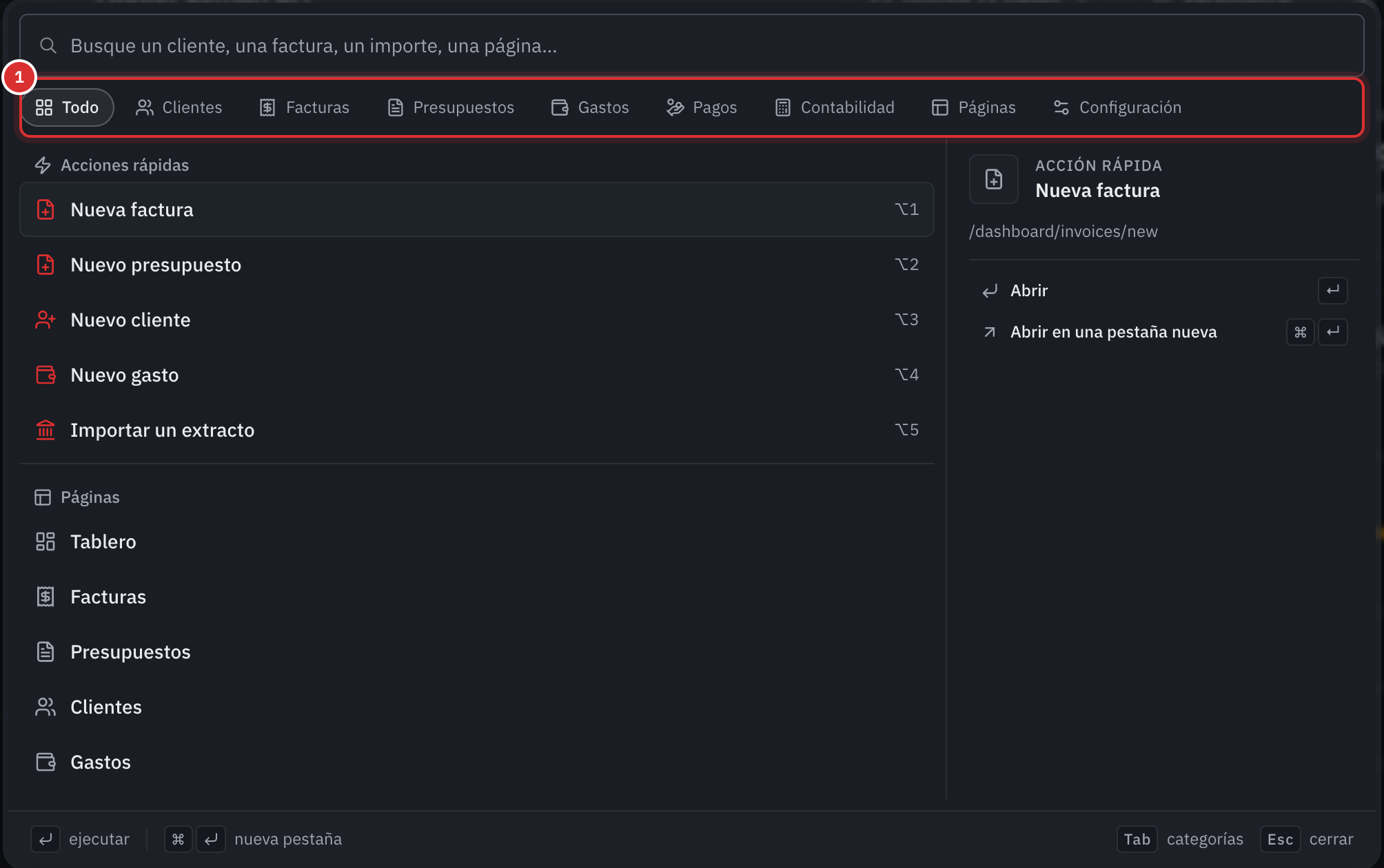Click the Nuevo gasto wallet icon
Viewport: 1384px width, 868px height.
(x=45, y=375)
